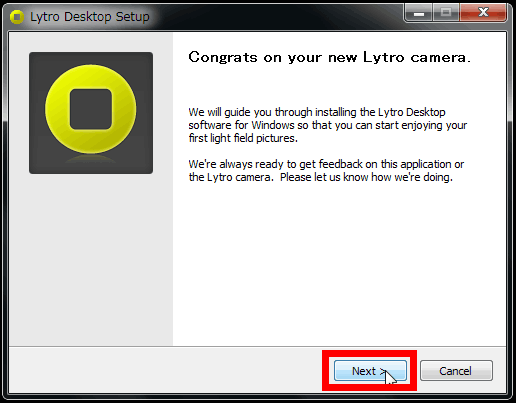The width and height of the screenshot is (516, 403).
Task: Click the word "feedback" in the second paragraph
Action: (340, 164)
